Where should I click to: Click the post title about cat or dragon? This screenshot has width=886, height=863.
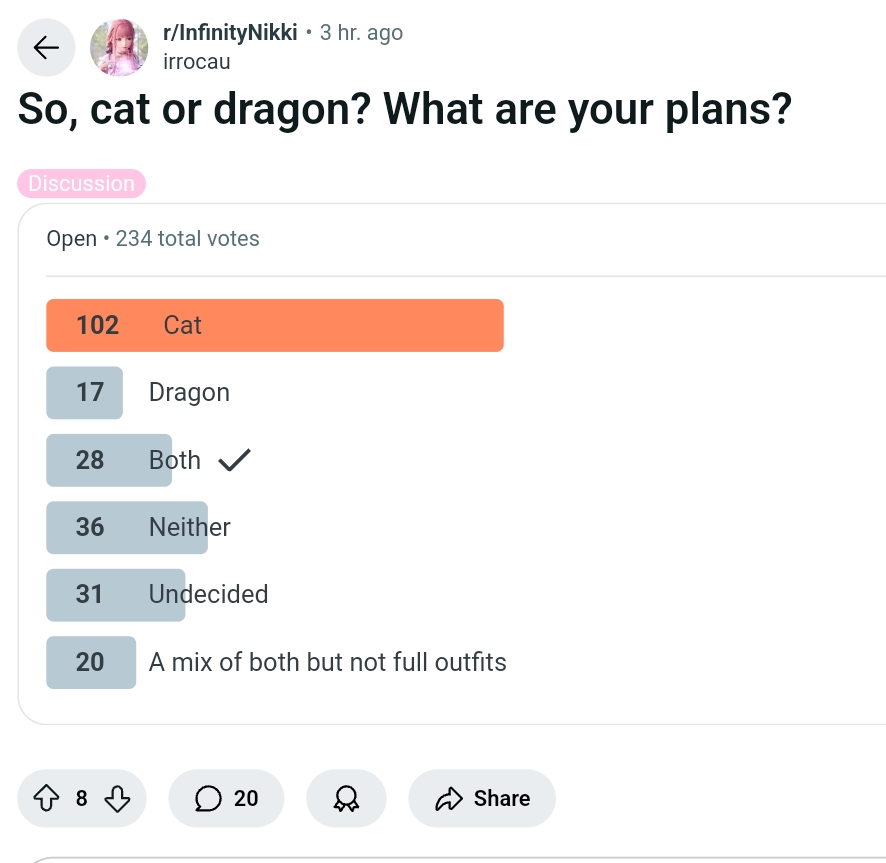point(405,109)
